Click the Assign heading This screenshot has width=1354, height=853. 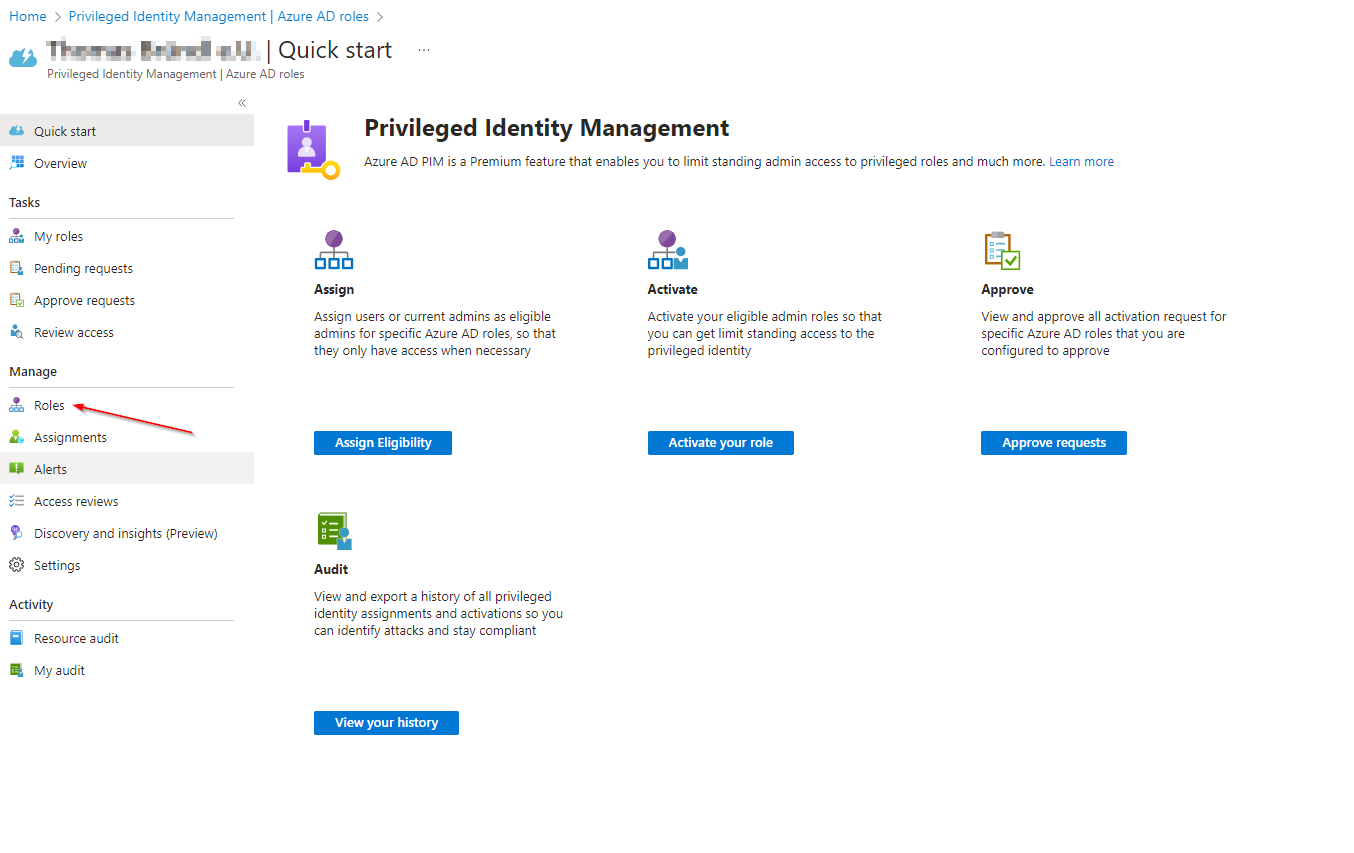point(334,289)
